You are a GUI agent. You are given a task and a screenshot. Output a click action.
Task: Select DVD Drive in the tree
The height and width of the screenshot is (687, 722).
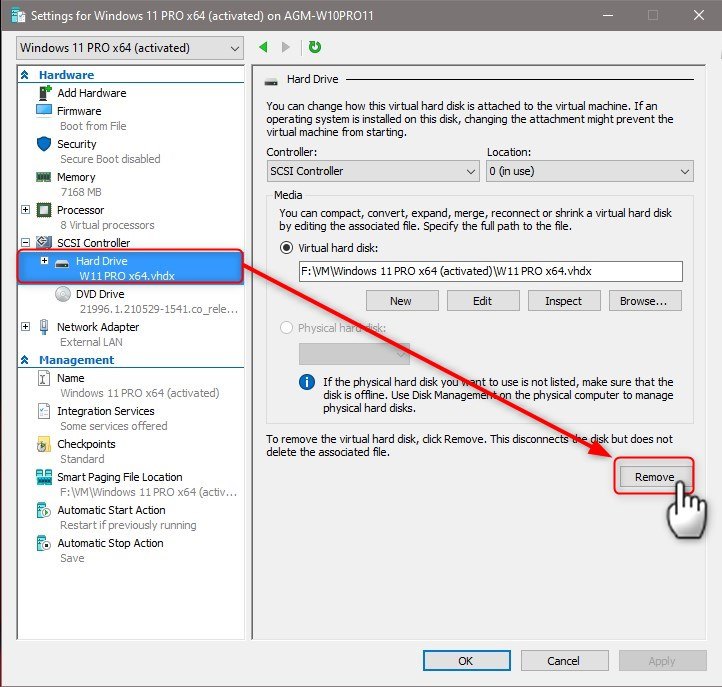click(x=100, y=294)
